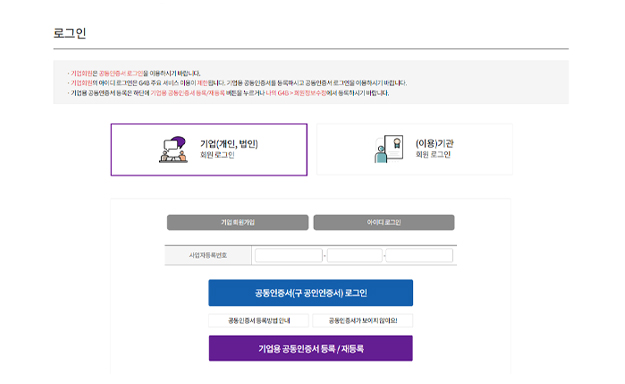
Task: Open 기업 회원가입 button
Action: (x=238, y=223)
